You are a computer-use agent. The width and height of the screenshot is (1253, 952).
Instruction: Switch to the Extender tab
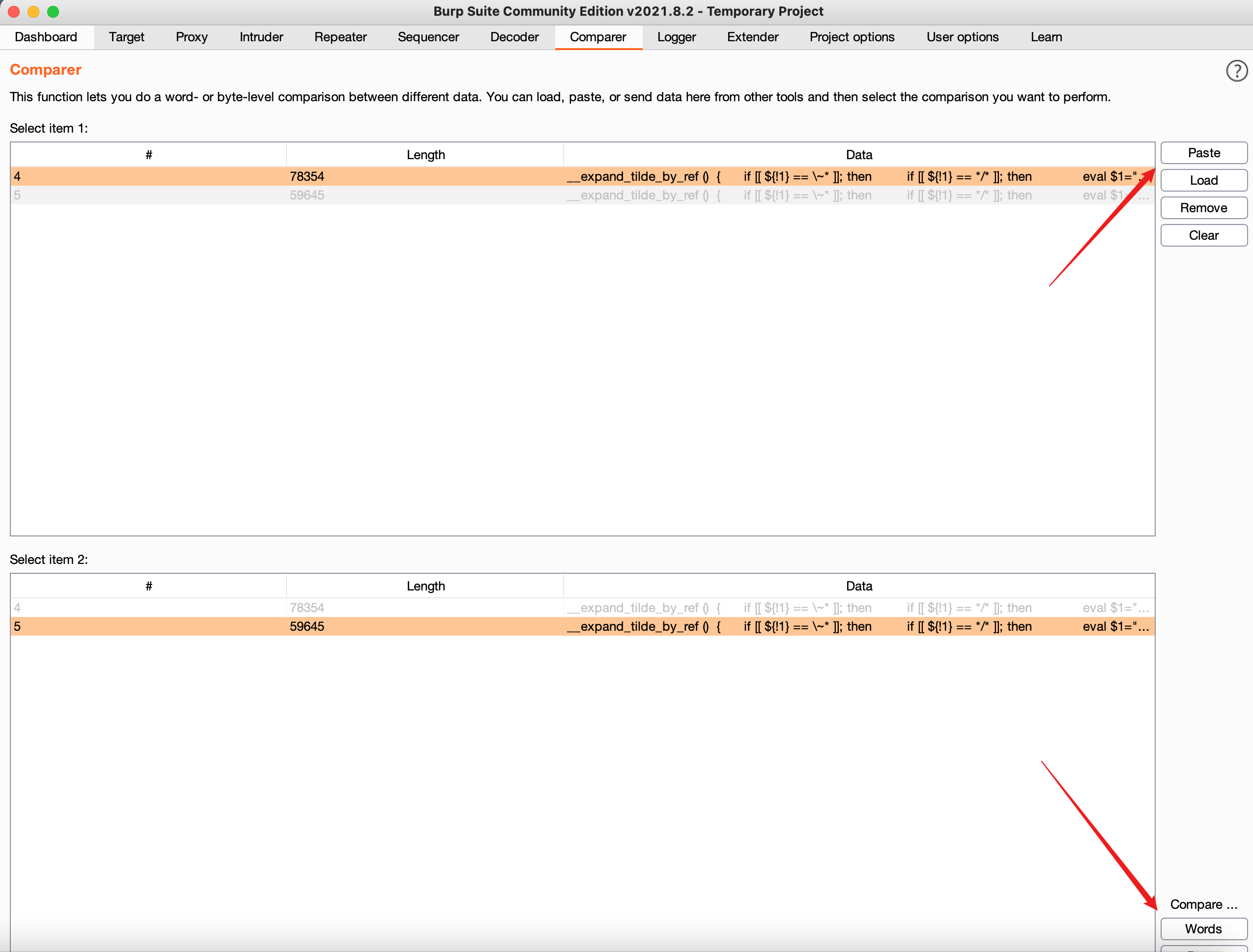[753, 37]
